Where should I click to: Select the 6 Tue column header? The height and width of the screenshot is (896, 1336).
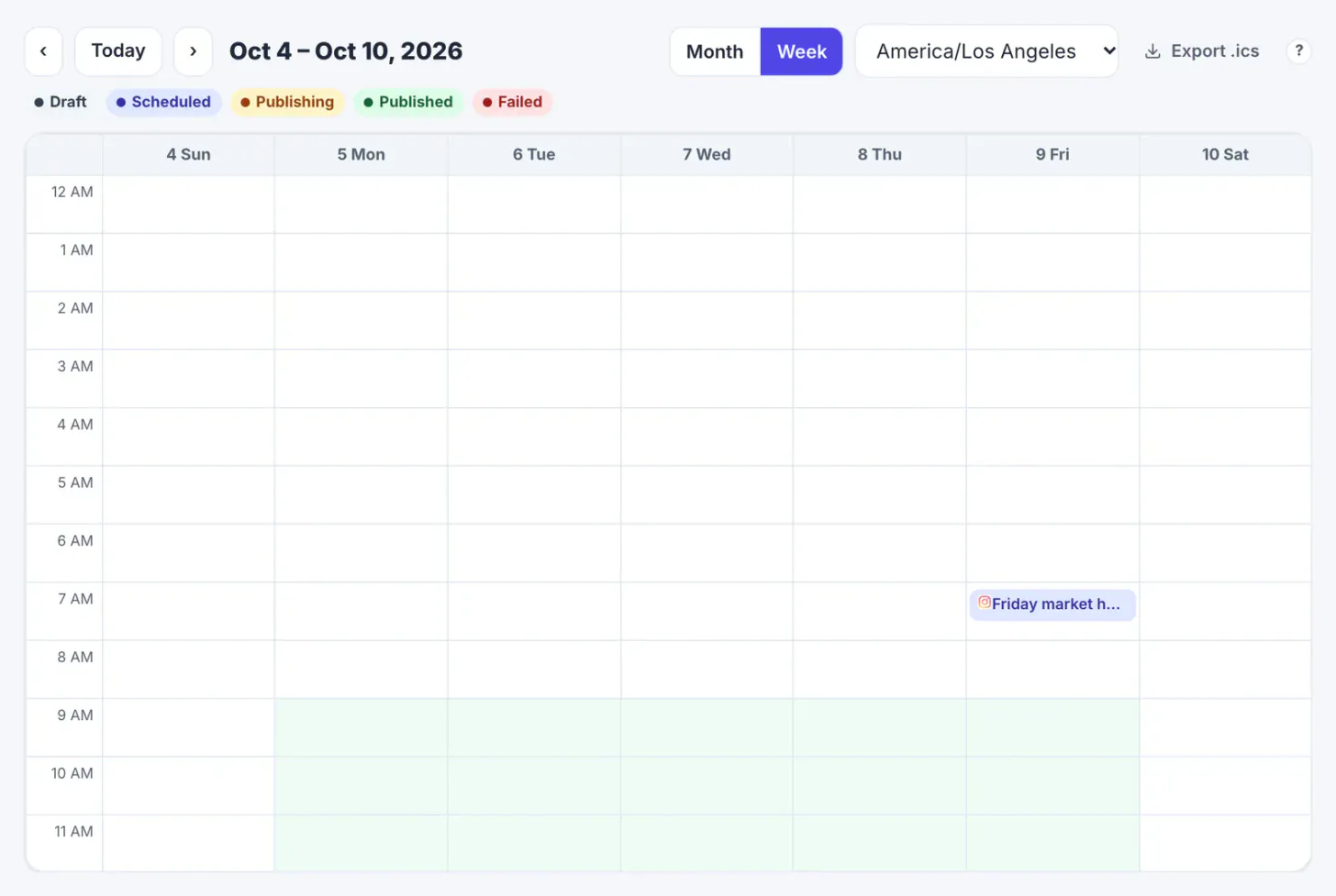pos(534,155)
